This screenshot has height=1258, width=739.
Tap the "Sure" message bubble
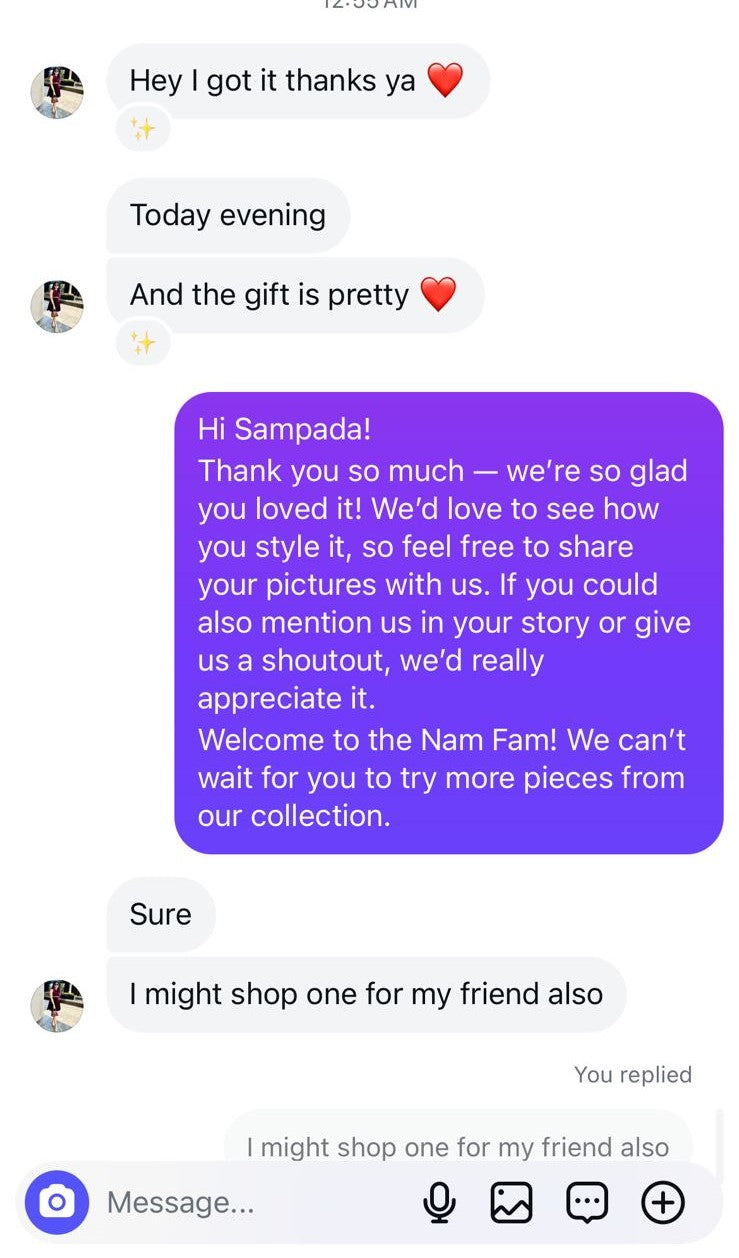click(x=160, y=914)
